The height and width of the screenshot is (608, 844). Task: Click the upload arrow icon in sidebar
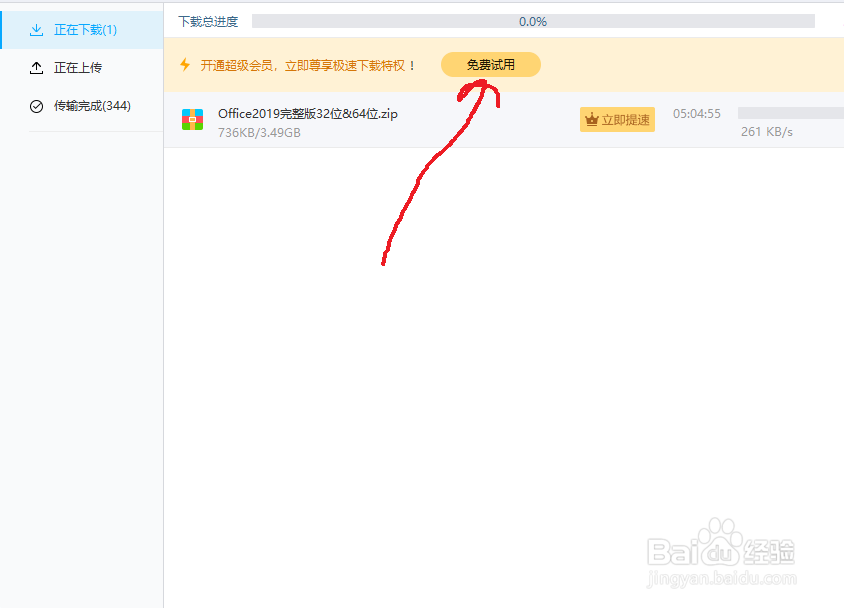pyautogui.click(x=36, y=68)
